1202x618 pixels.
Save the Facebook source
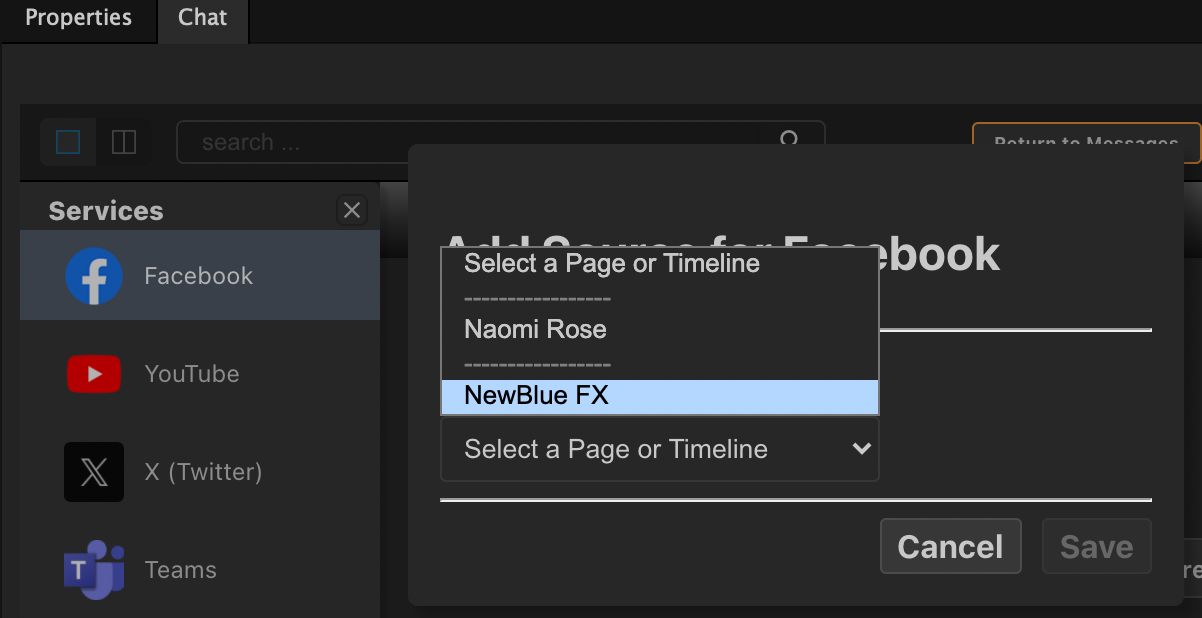[1097, 546]
